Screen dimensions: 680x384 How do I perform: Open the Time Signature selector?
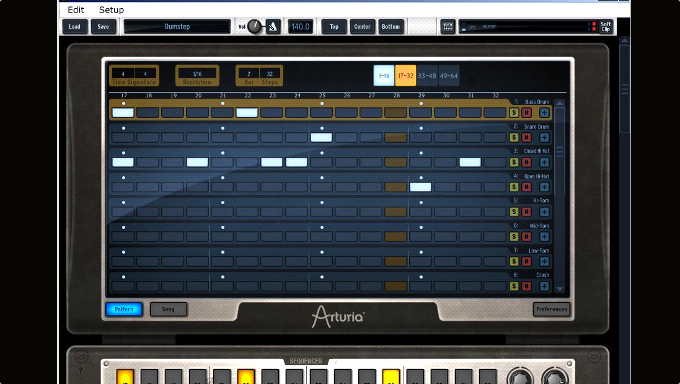134,76
